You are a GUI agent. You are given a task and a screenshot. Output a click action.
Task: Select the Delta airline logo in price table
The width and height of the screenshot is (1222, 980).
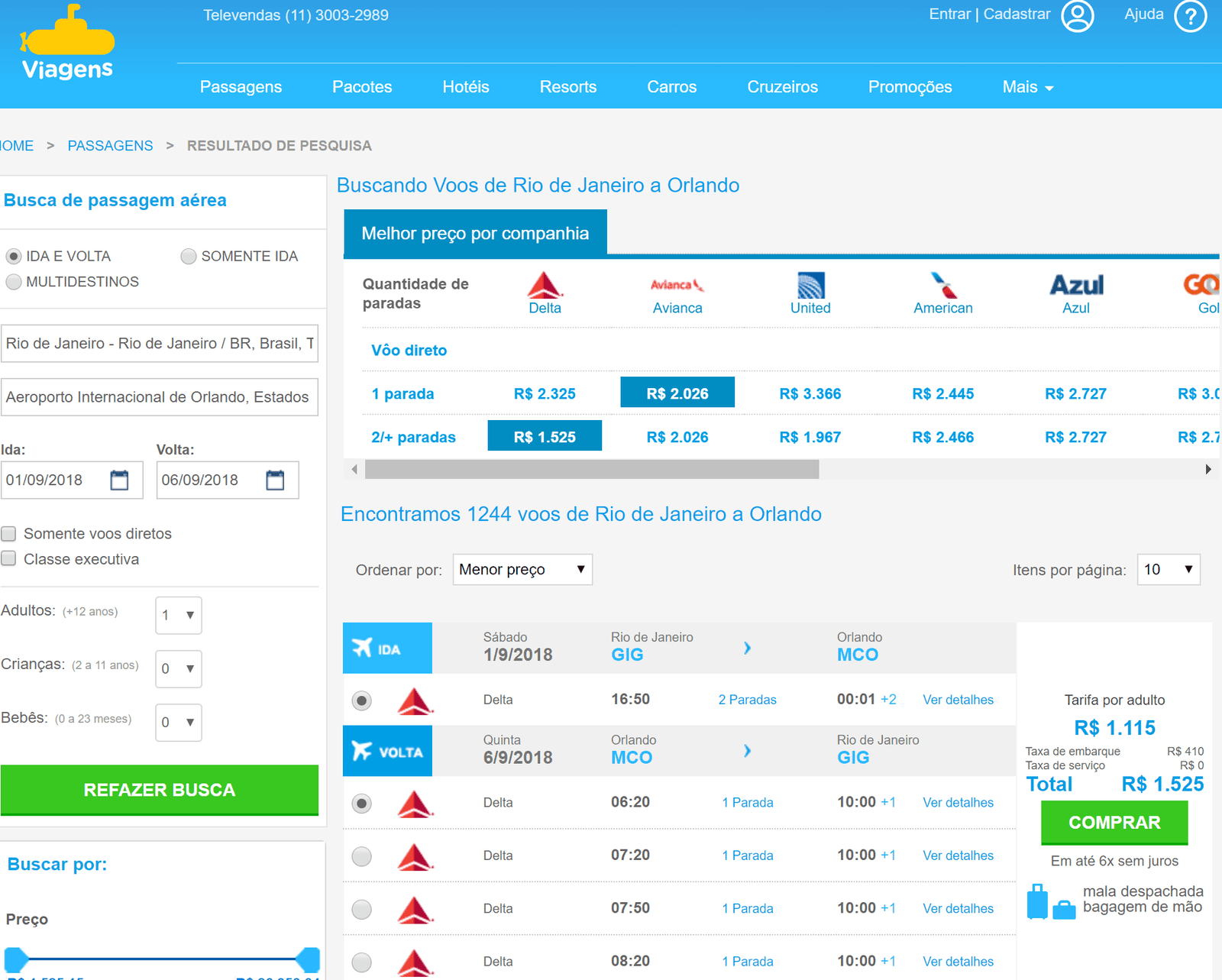point(545,286)
